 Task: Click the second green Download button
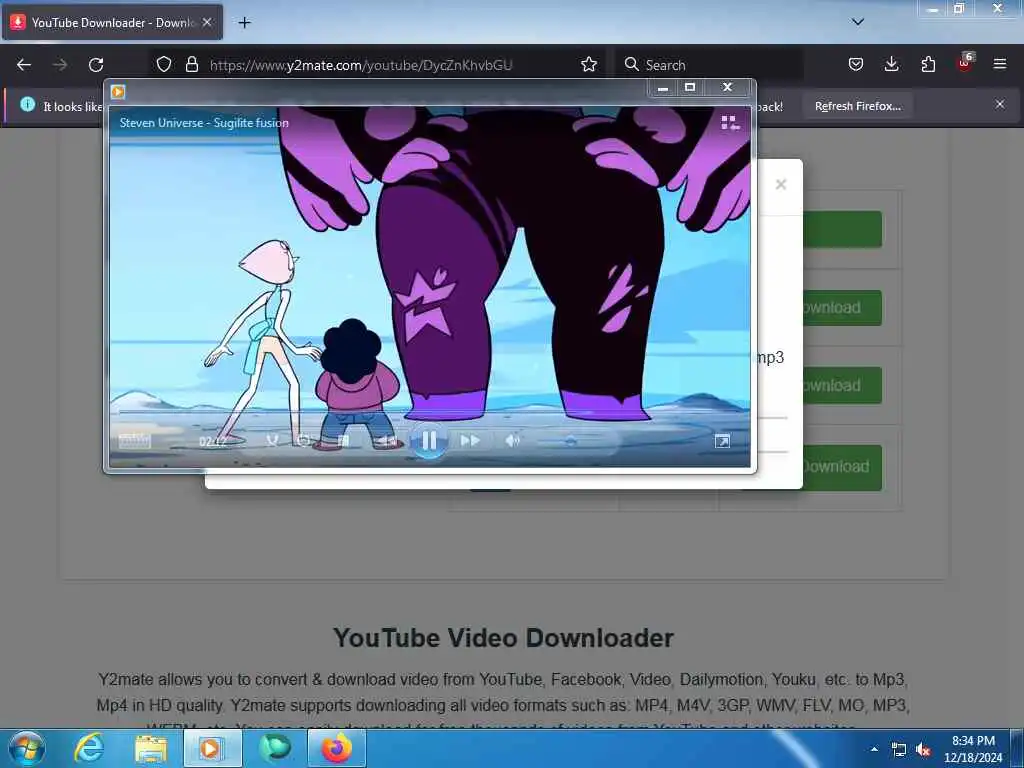click(x=842, y=308)
